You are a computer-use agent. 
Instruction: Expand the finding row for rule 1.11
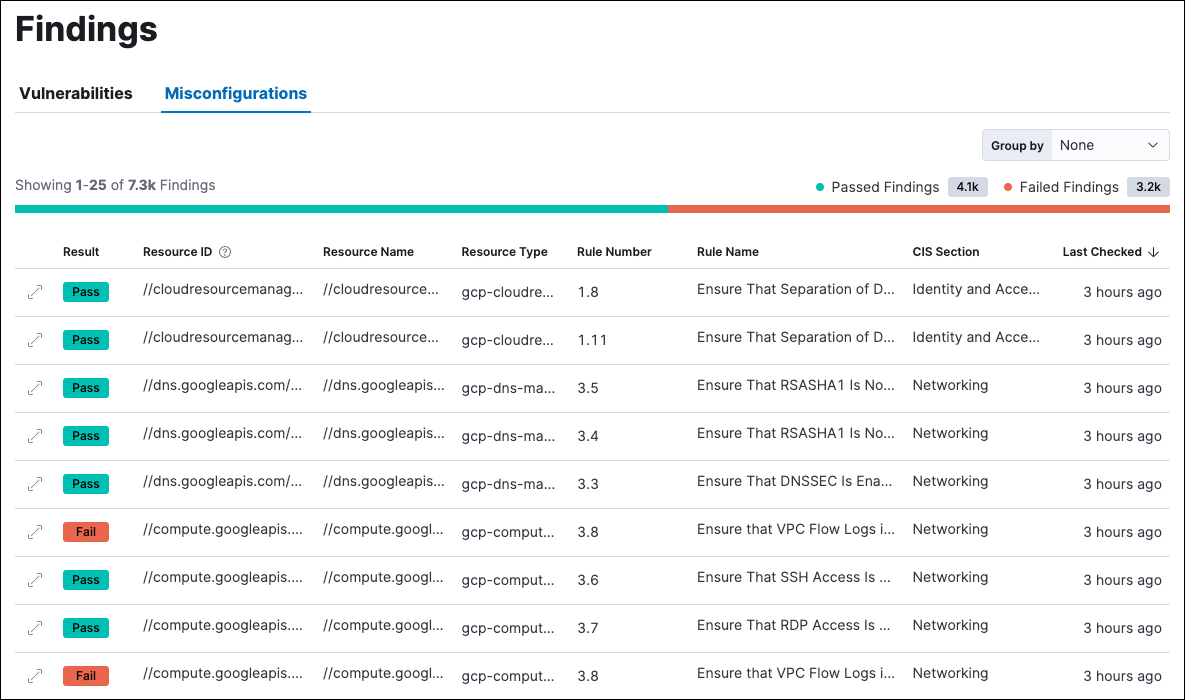(x=35, y=340)
